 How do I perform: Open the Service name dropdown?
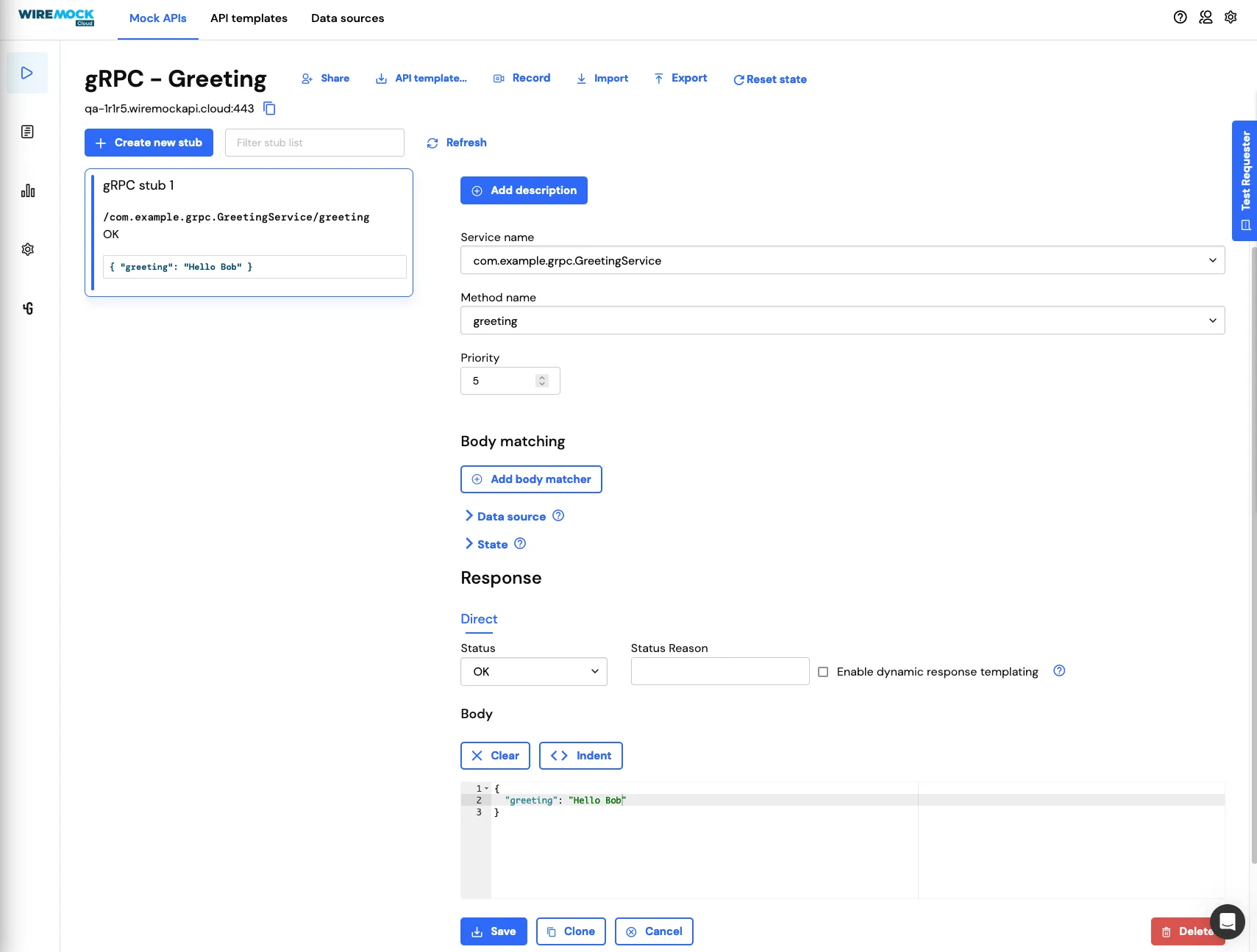point(842,260)
